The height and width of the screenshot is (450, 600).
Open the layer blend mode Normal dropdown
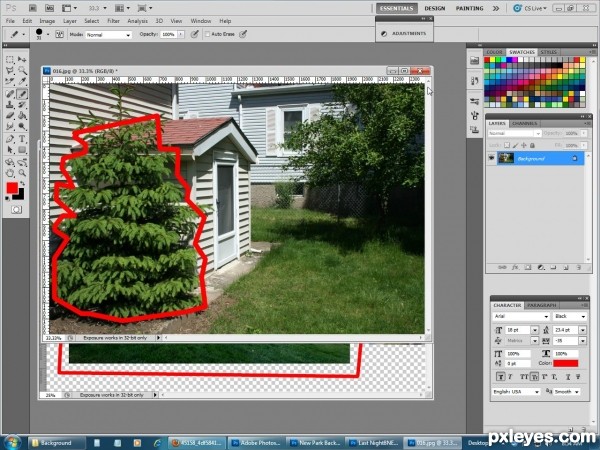pyautogui.click(x=514, y=133)
